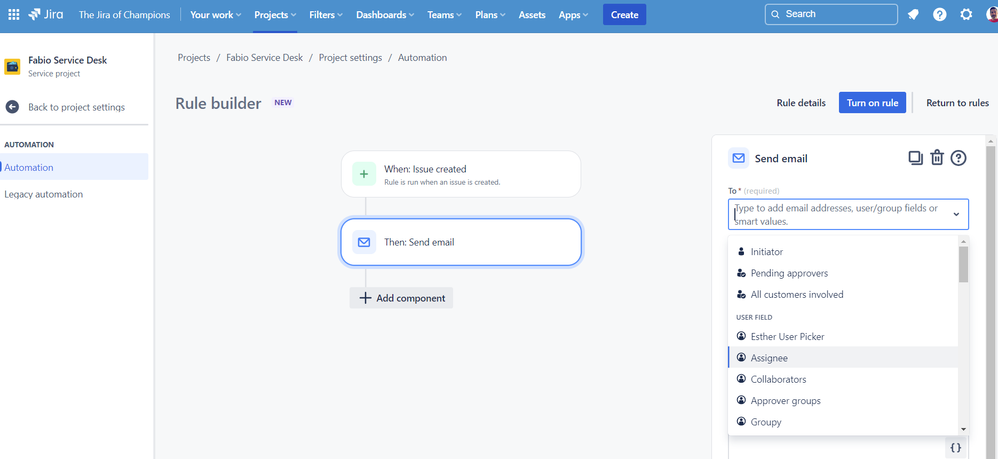The image size is (998, 459).
Task: Click the green plus trigger icon
Action: (364, 174)
